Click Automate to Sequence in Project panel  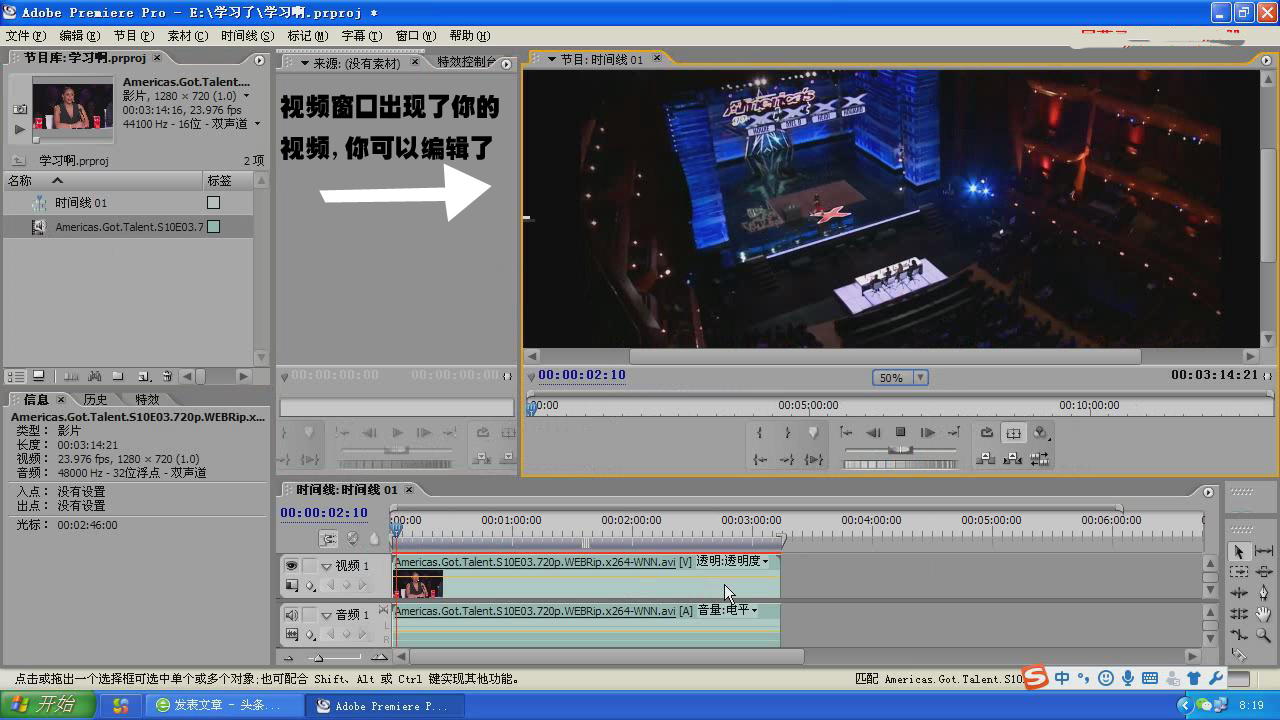tap(70, 376)
